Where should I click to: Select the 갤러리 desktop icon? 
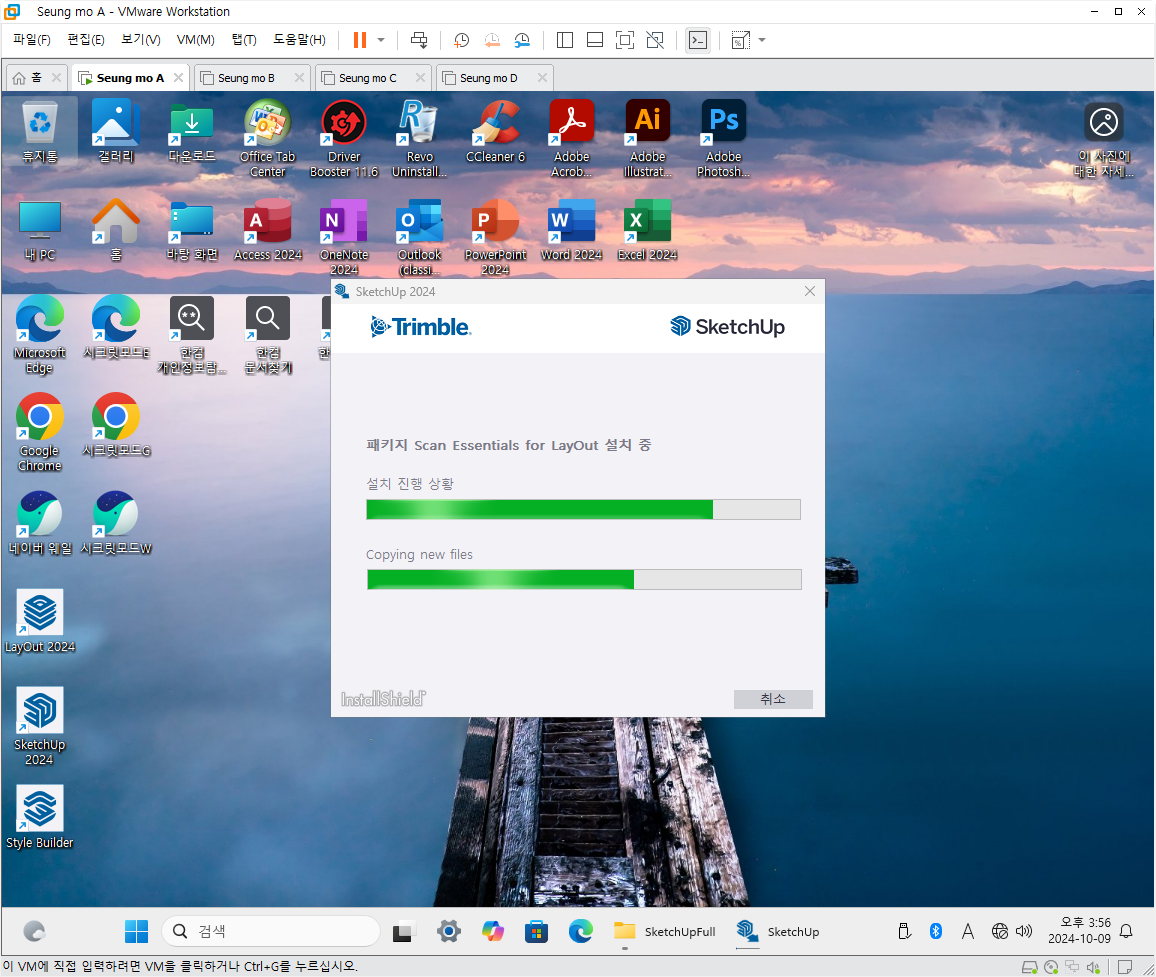click(116, 132)
